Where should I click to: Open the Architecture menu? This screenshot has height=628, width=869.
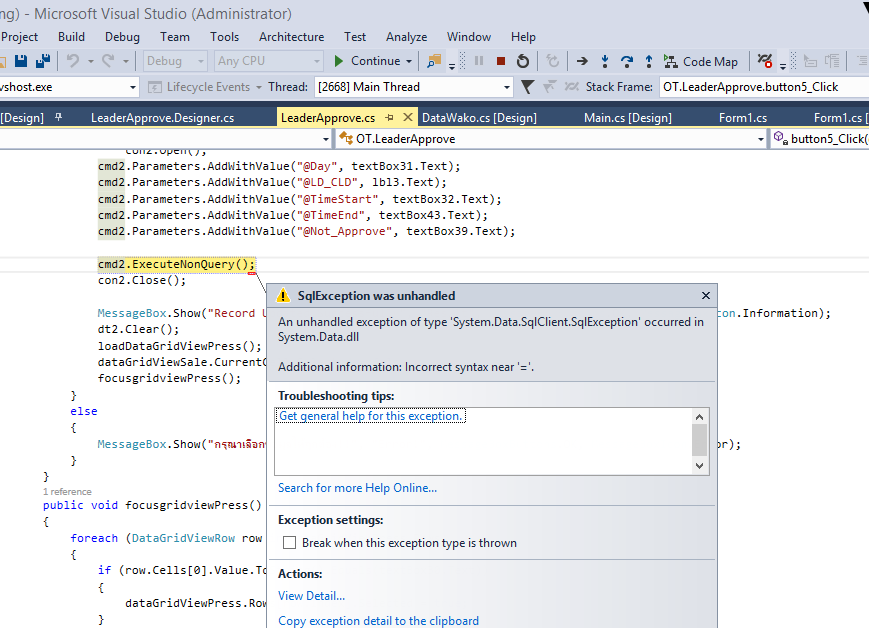coord(292,37)
